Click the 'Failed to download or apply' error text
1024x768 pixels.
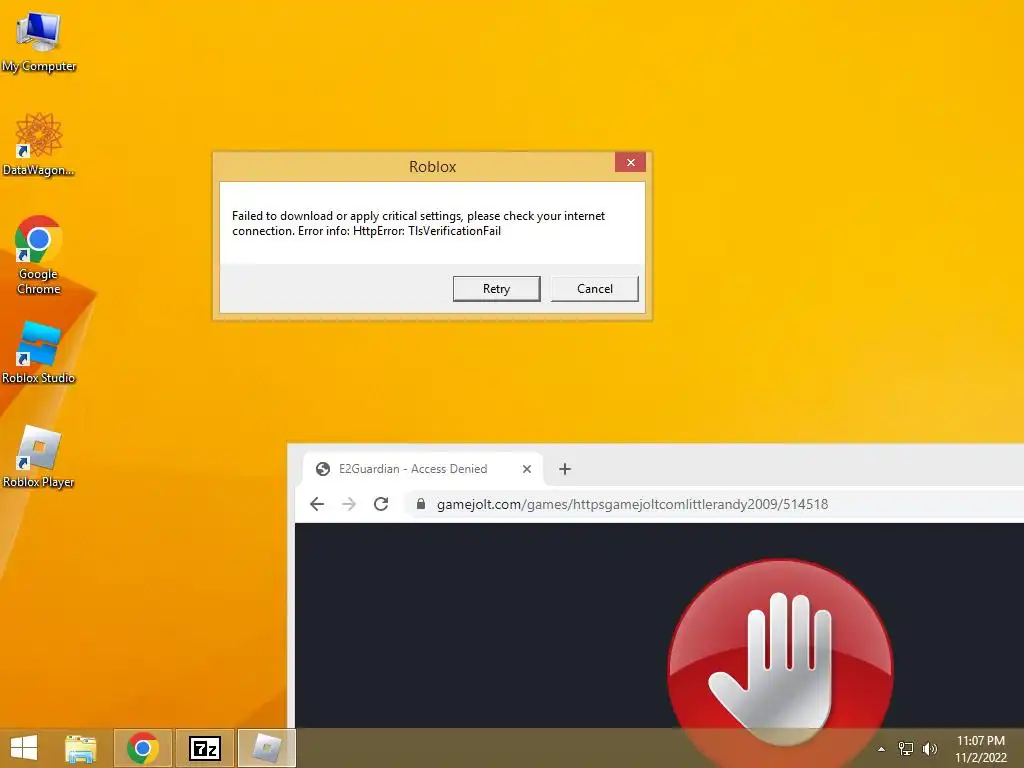pyautogui.click(x=419, y=223)
